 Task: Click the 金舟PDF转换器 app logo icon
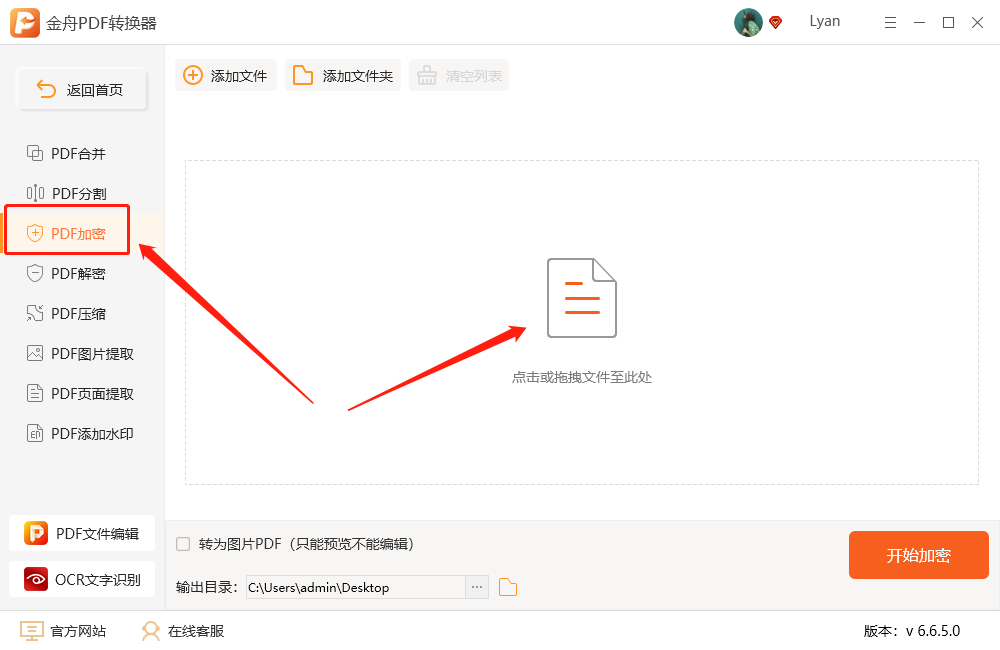tap(25, 23)
